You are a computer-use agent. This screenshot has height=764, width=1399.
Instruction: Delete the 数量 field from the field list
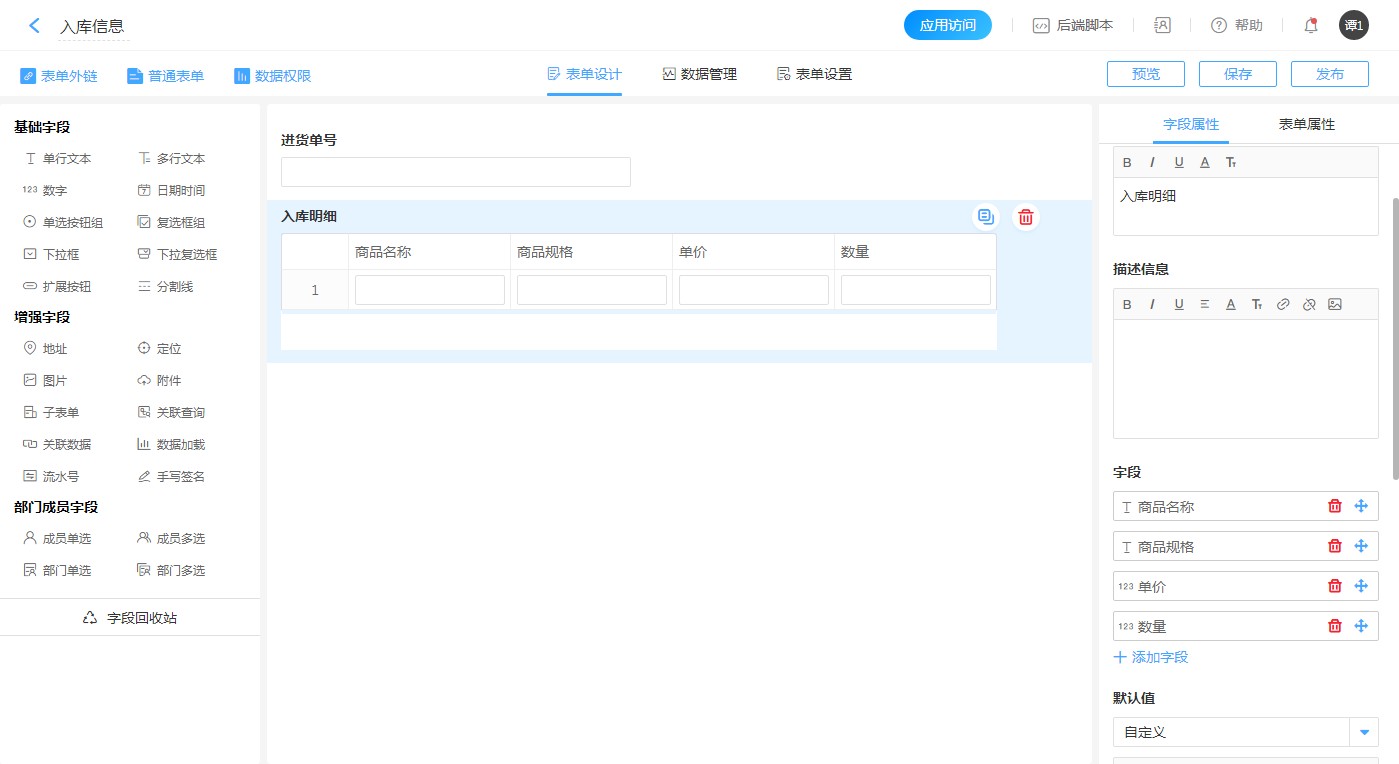(1334, 626)
